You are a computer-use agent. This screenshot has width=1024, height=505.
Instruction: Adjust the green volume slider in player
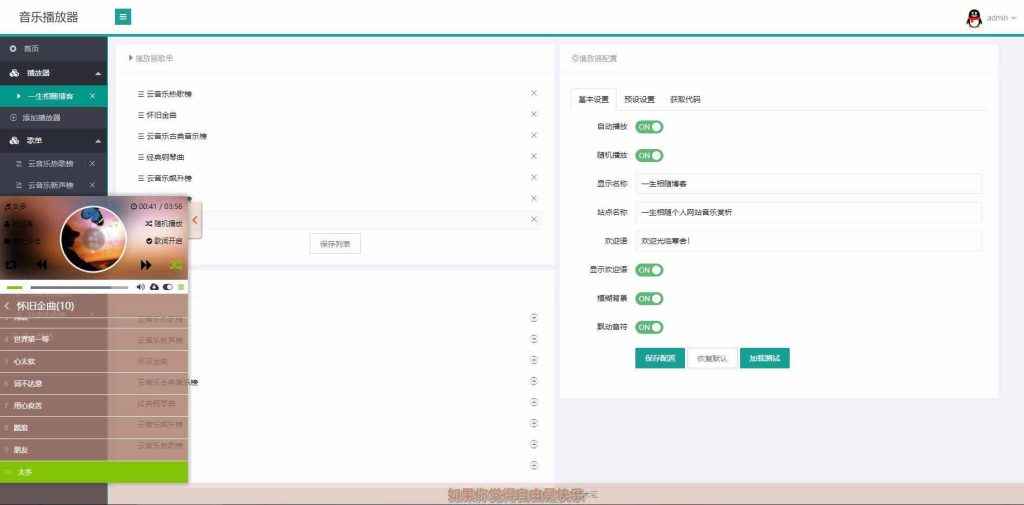point(14,287)
